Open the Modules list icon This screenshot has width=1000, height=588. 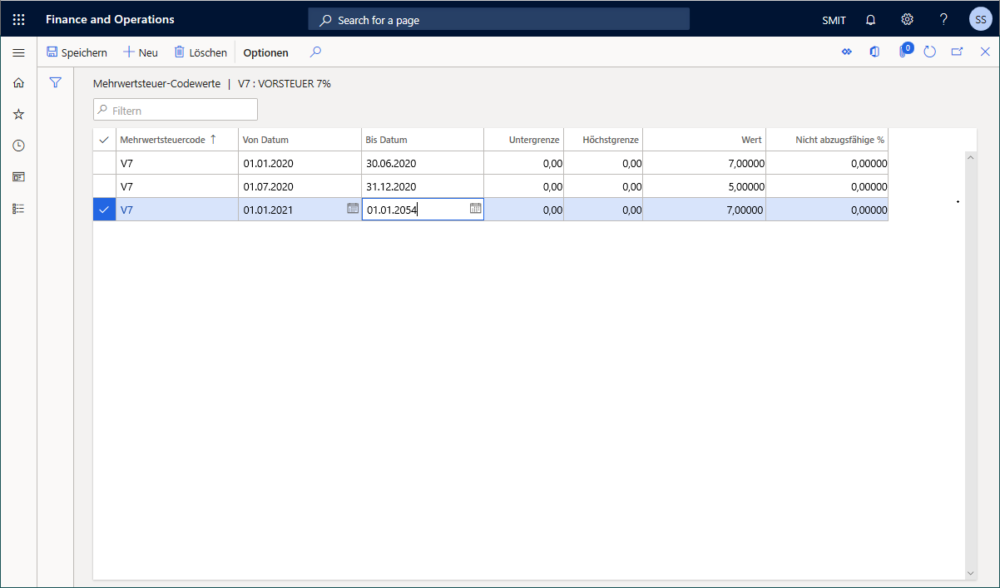tap(18, 208)
